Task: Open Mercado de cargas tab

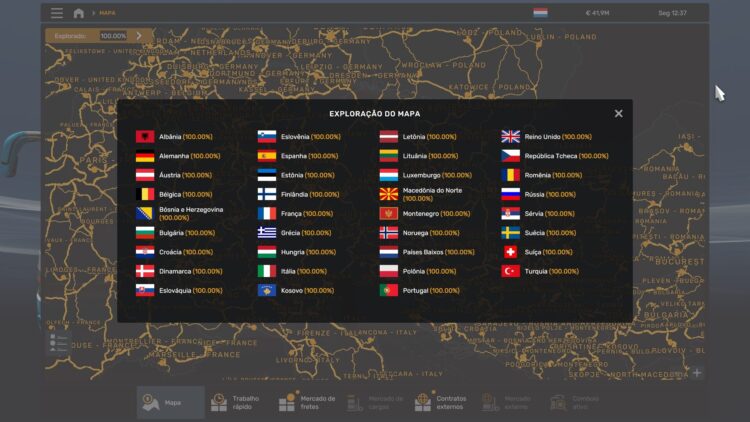Action: (375, 402)
